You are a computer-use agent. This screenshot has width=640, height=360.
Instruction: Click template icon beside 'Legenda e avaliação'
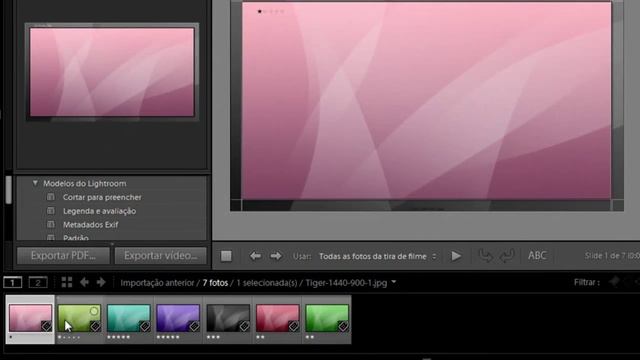point(51,211)
